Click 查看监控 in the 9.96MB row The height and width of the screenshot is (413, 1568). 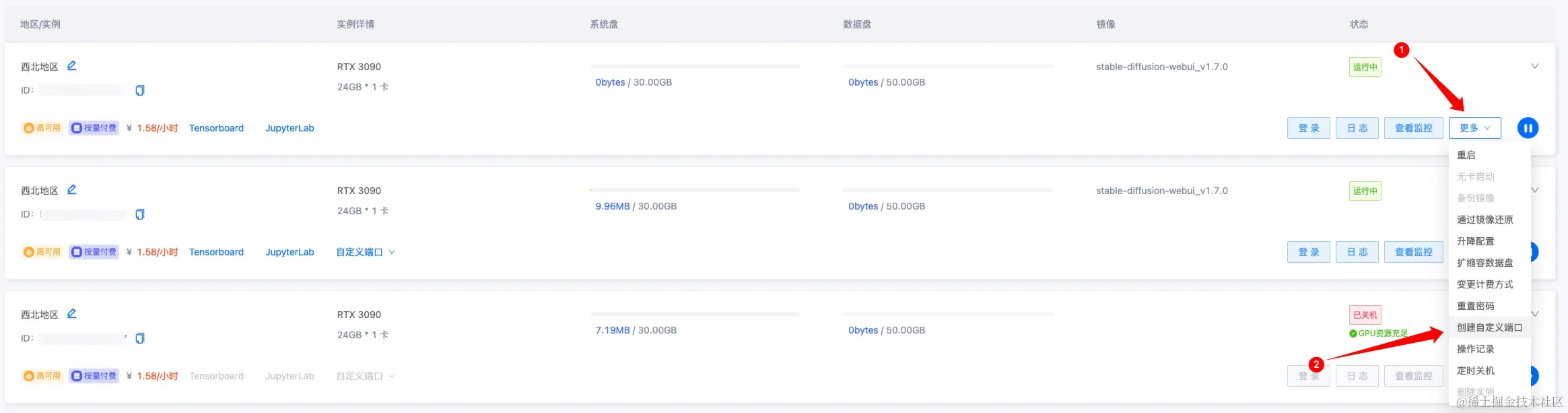point(1413,252)
